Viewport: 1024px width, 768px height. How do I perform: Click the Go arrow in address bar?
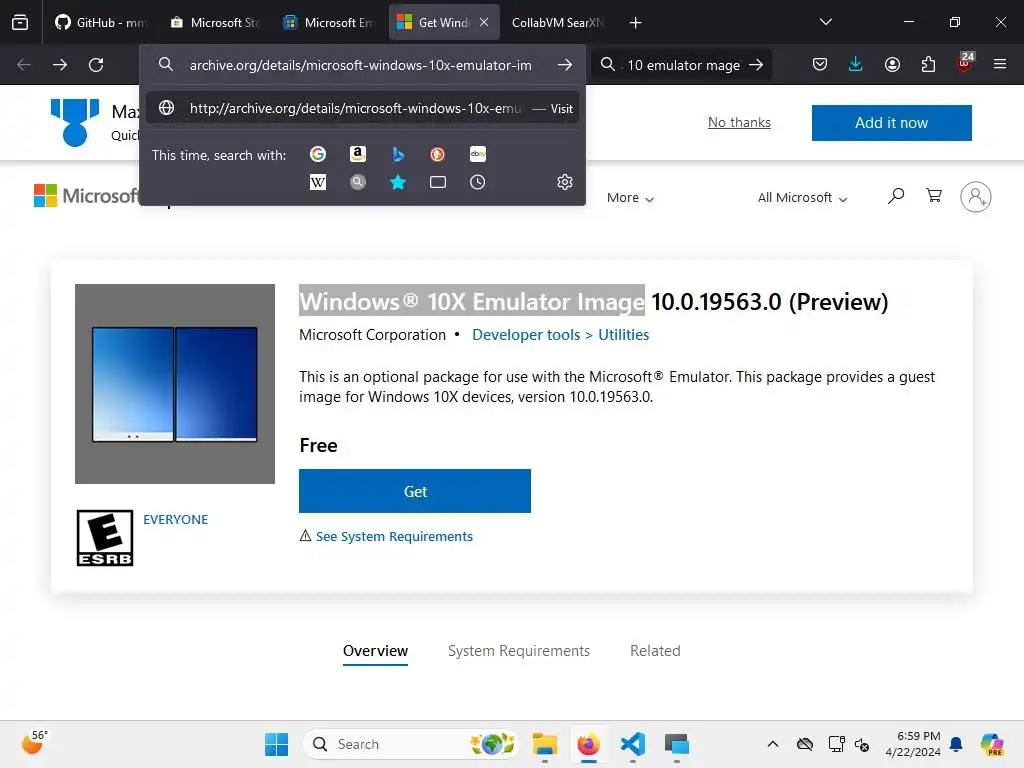pyautogui.click(x=565, y=65)
